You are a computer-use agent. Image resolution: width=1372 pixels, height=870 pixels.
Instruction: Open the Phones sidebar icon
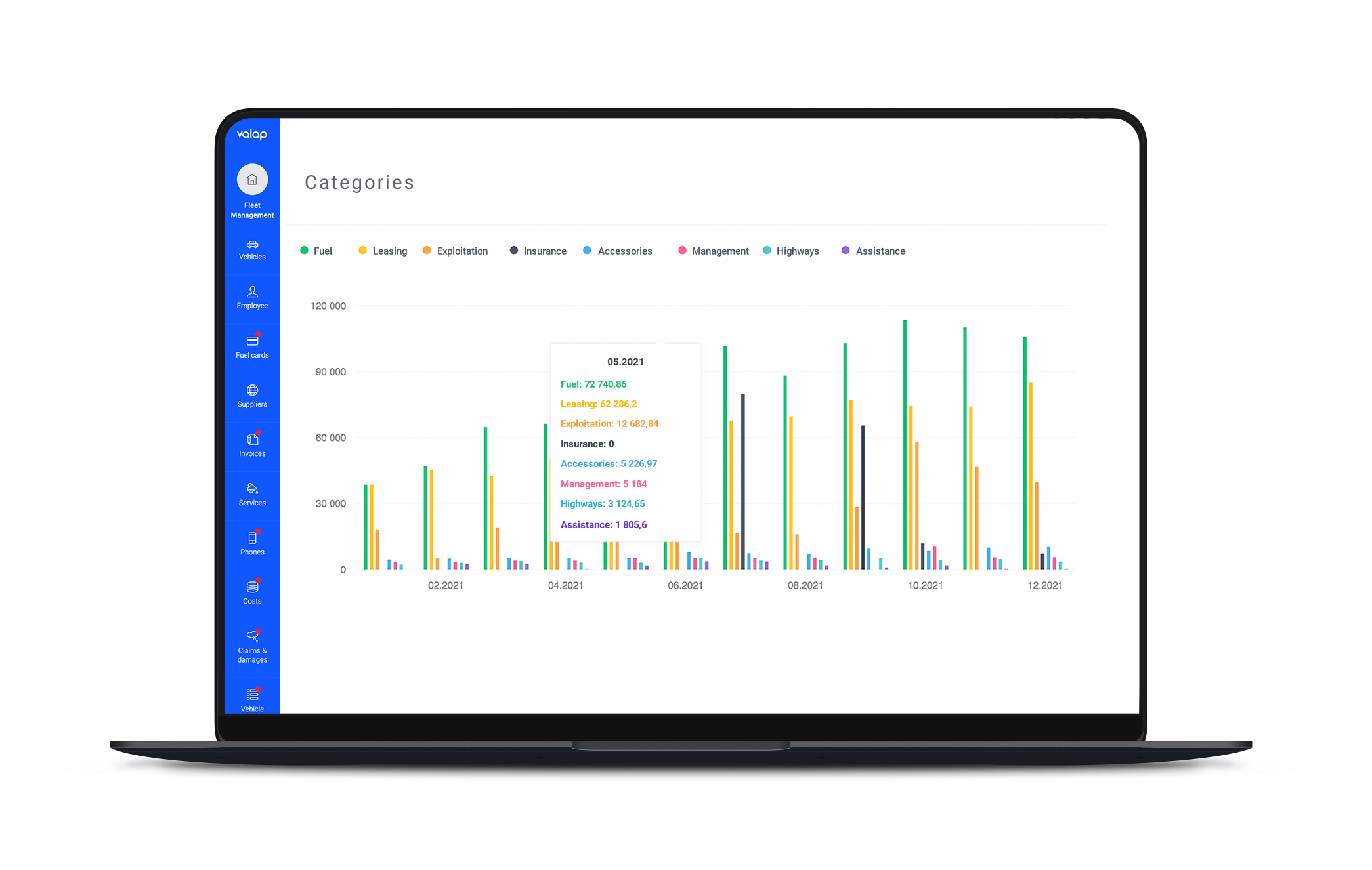coord(252,538)
